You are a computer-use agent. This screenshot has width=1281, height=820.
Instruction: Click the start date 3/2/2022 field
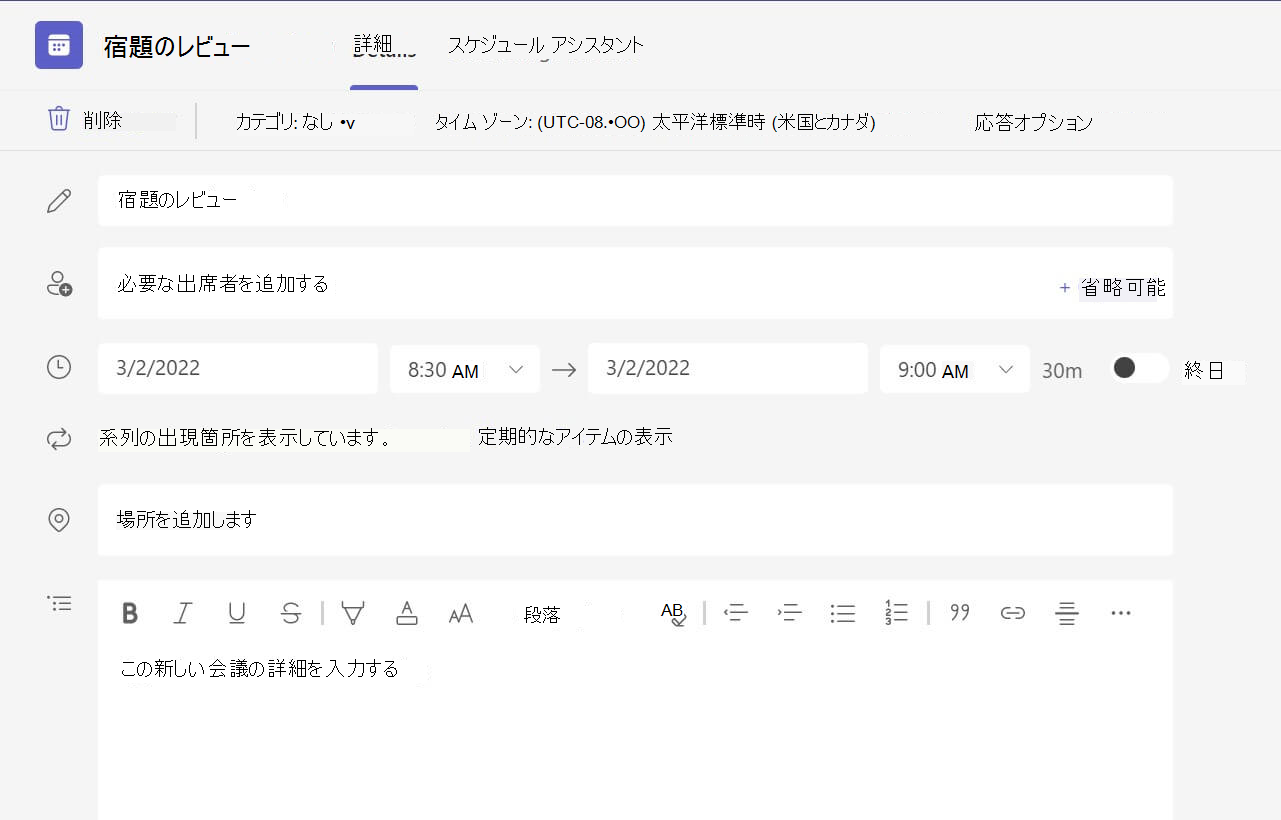click(x=238, y=368)
